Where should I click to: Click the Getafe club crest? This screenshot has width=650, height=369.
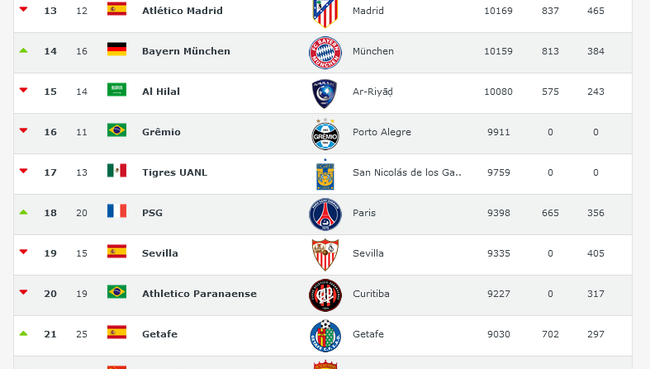[x=325, y=335]
